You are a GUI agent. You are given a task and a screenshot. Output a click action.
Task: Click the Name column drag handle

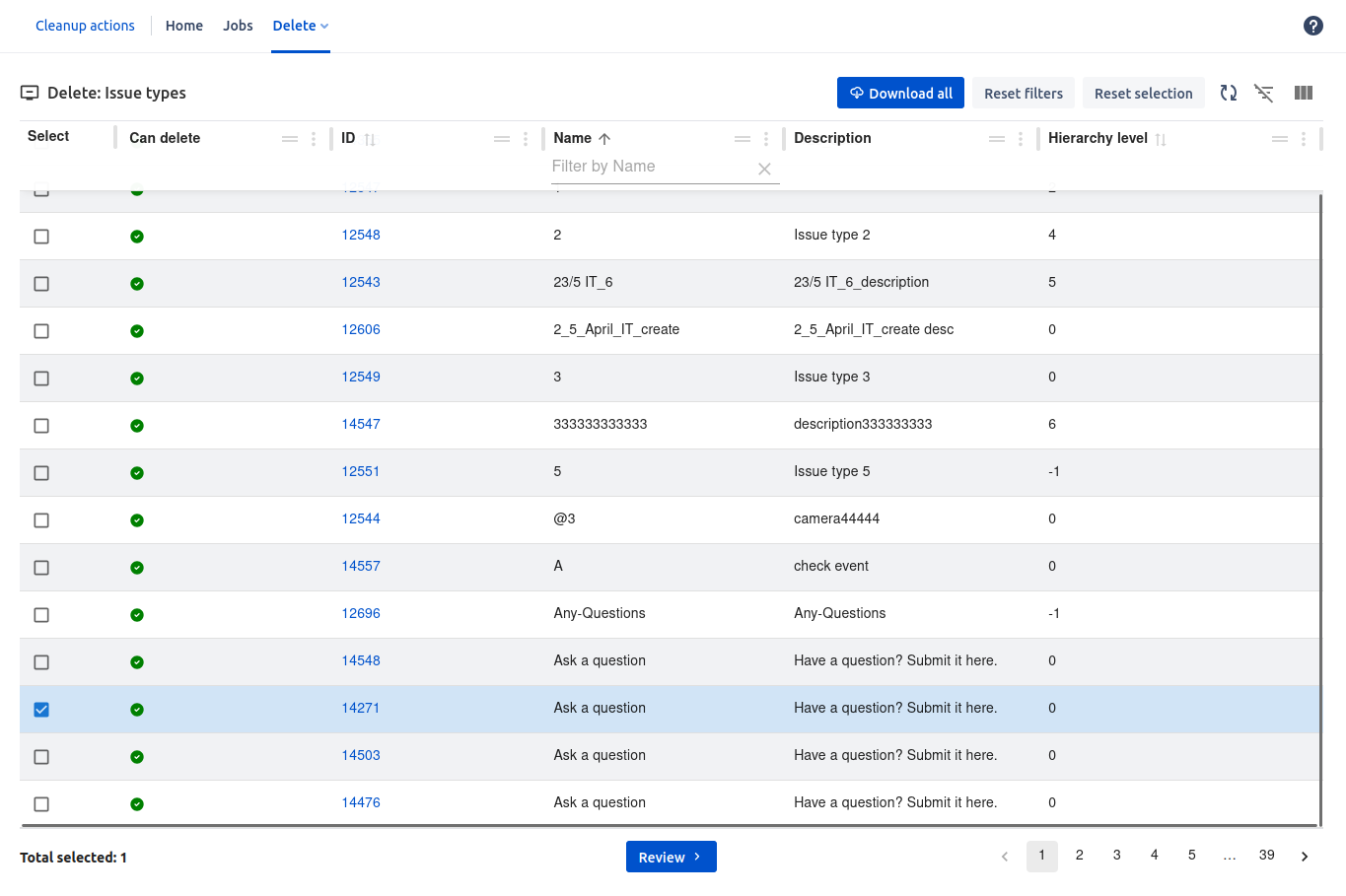[x=743, y=139]
